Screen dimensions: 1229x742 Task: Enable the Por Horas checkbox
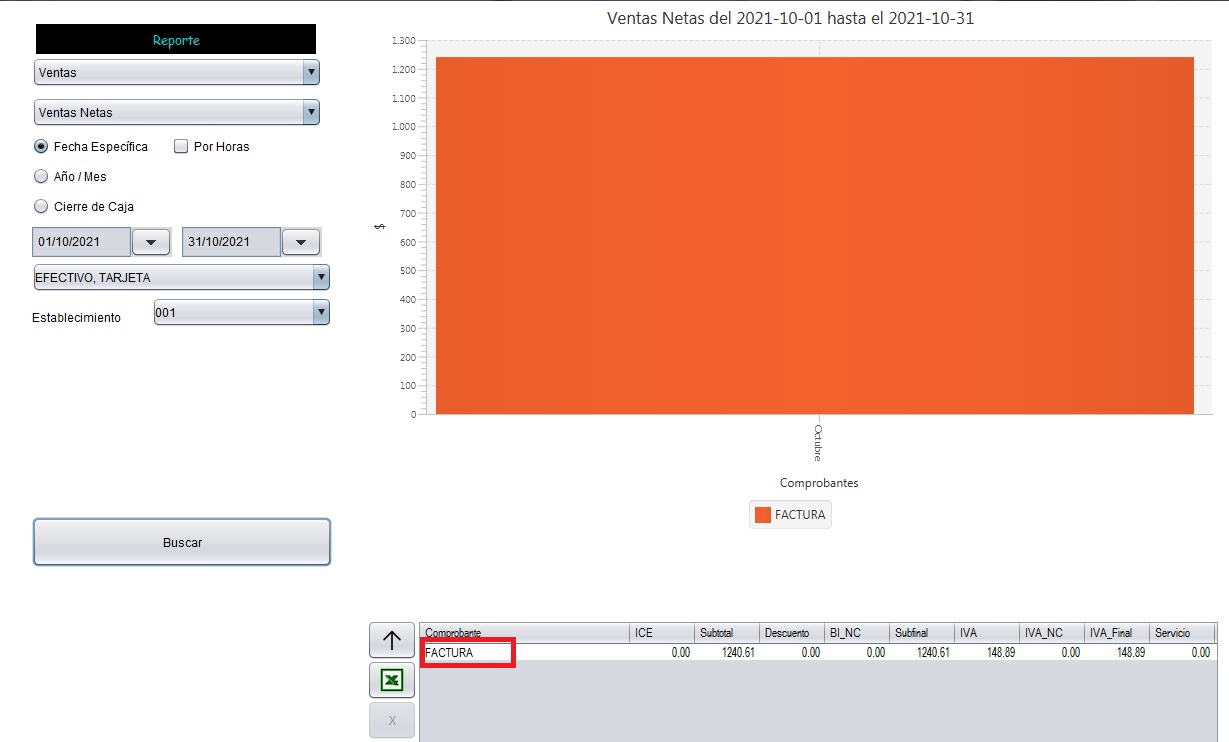(x=181, y=146)
